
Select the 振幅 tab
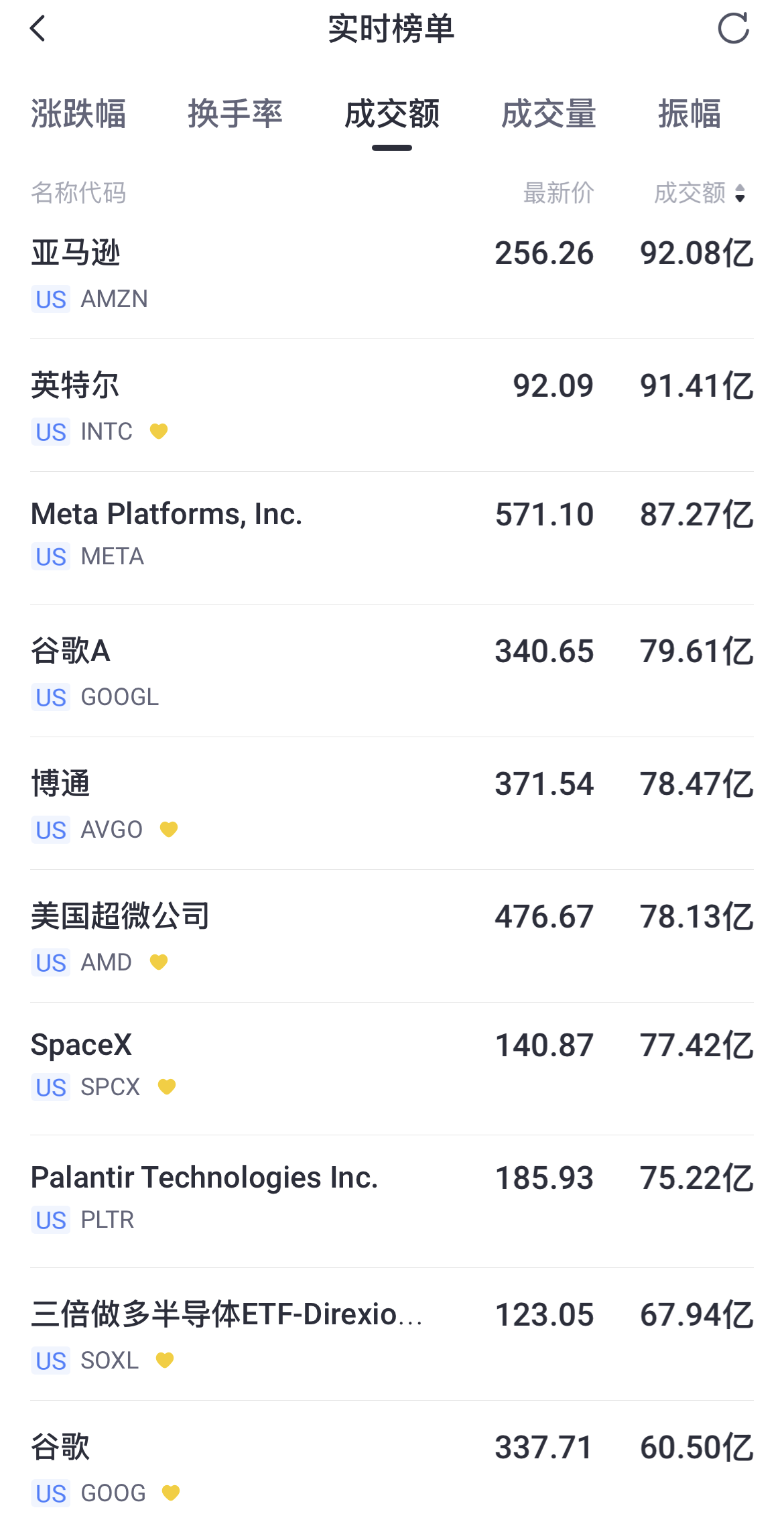click(x=690, y=113)
